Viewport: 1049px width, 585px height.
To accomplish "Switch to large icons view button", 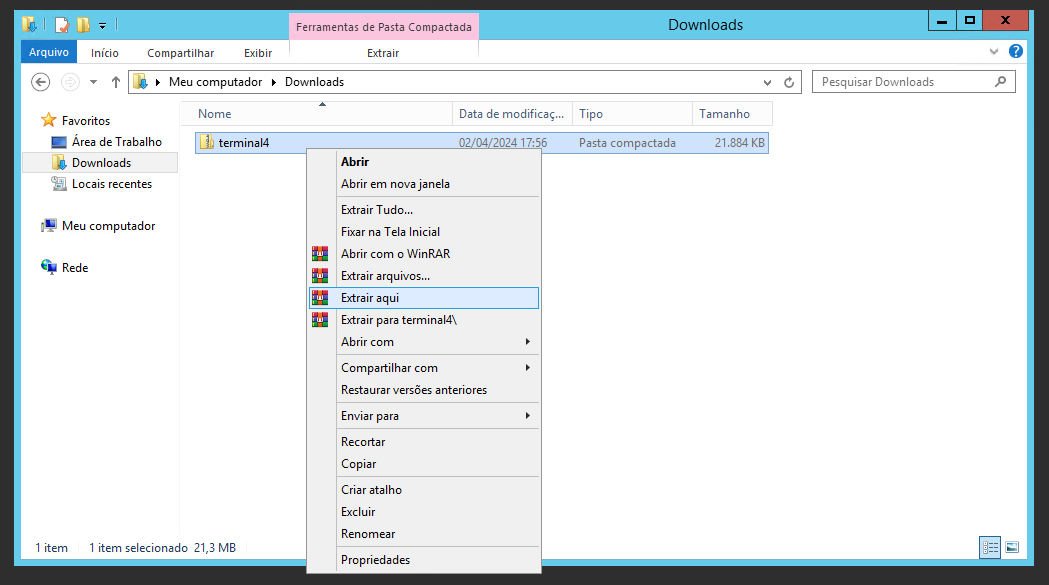I will (1012, 547).
